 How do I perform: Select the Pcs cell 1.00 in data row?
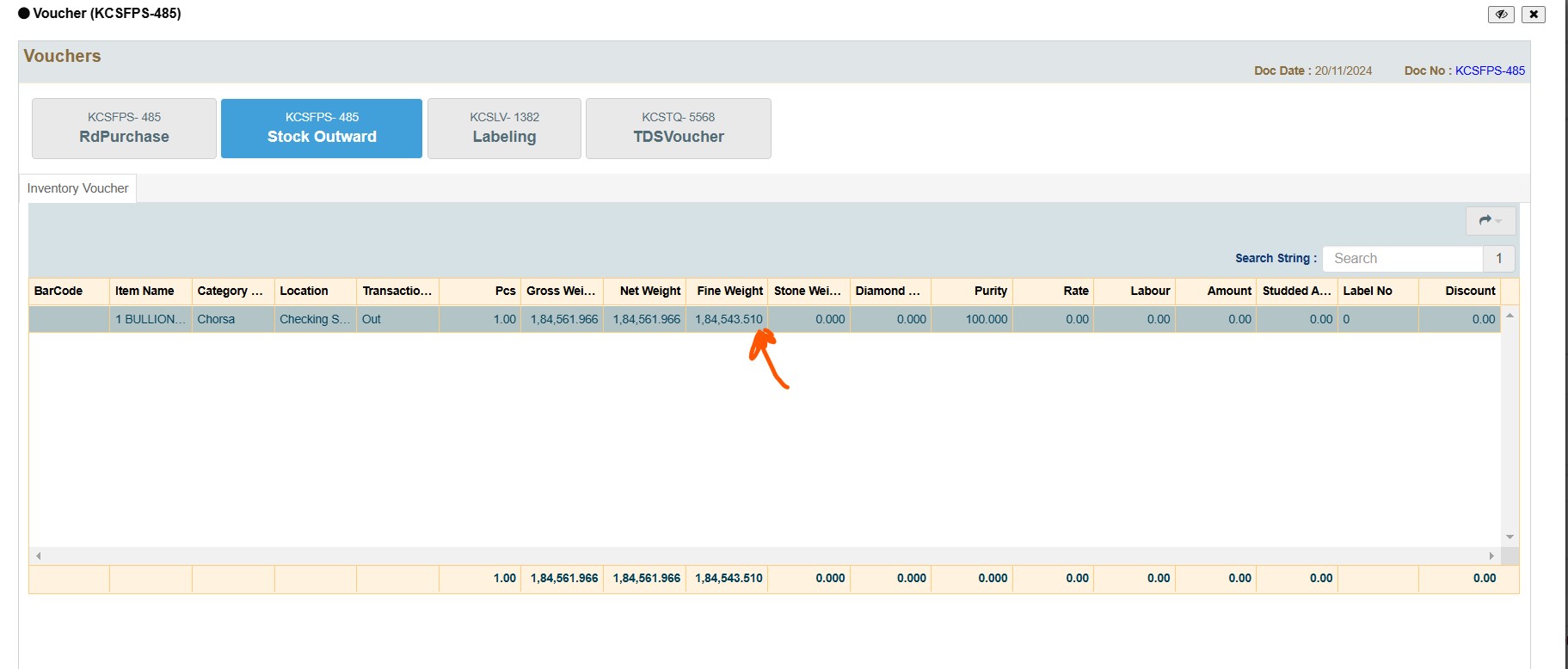pos(480,319)
